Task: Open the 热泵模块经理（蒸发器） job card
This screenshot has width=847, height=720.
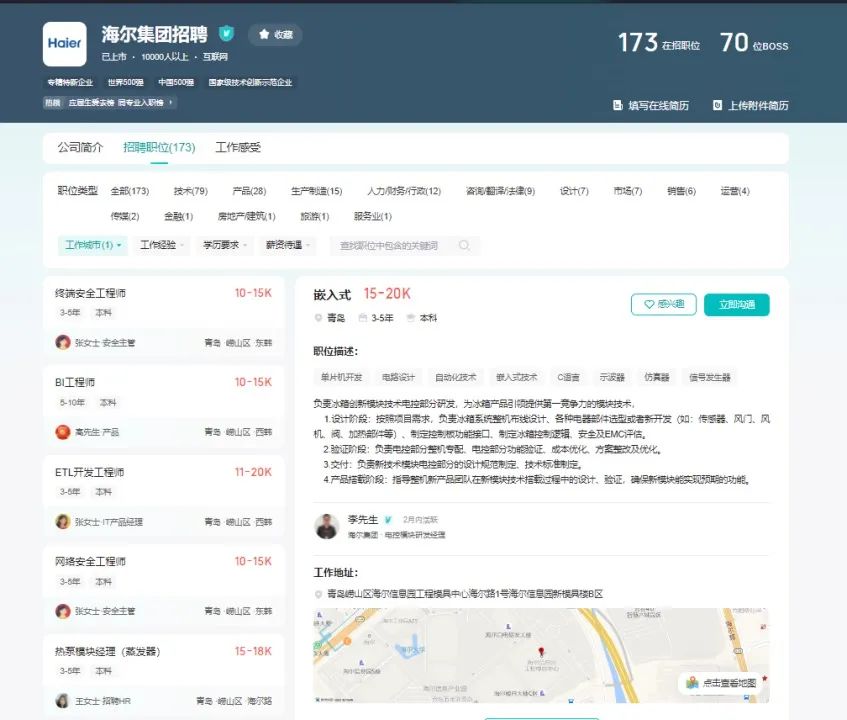Action: (x=163, y=675)
